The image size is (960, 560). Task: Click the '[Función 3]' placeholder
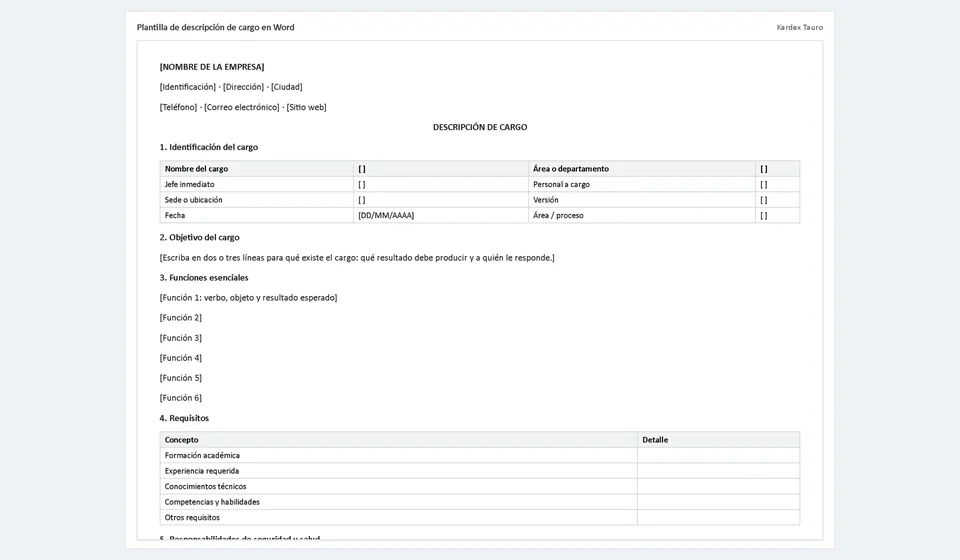[x=181, y=338]
